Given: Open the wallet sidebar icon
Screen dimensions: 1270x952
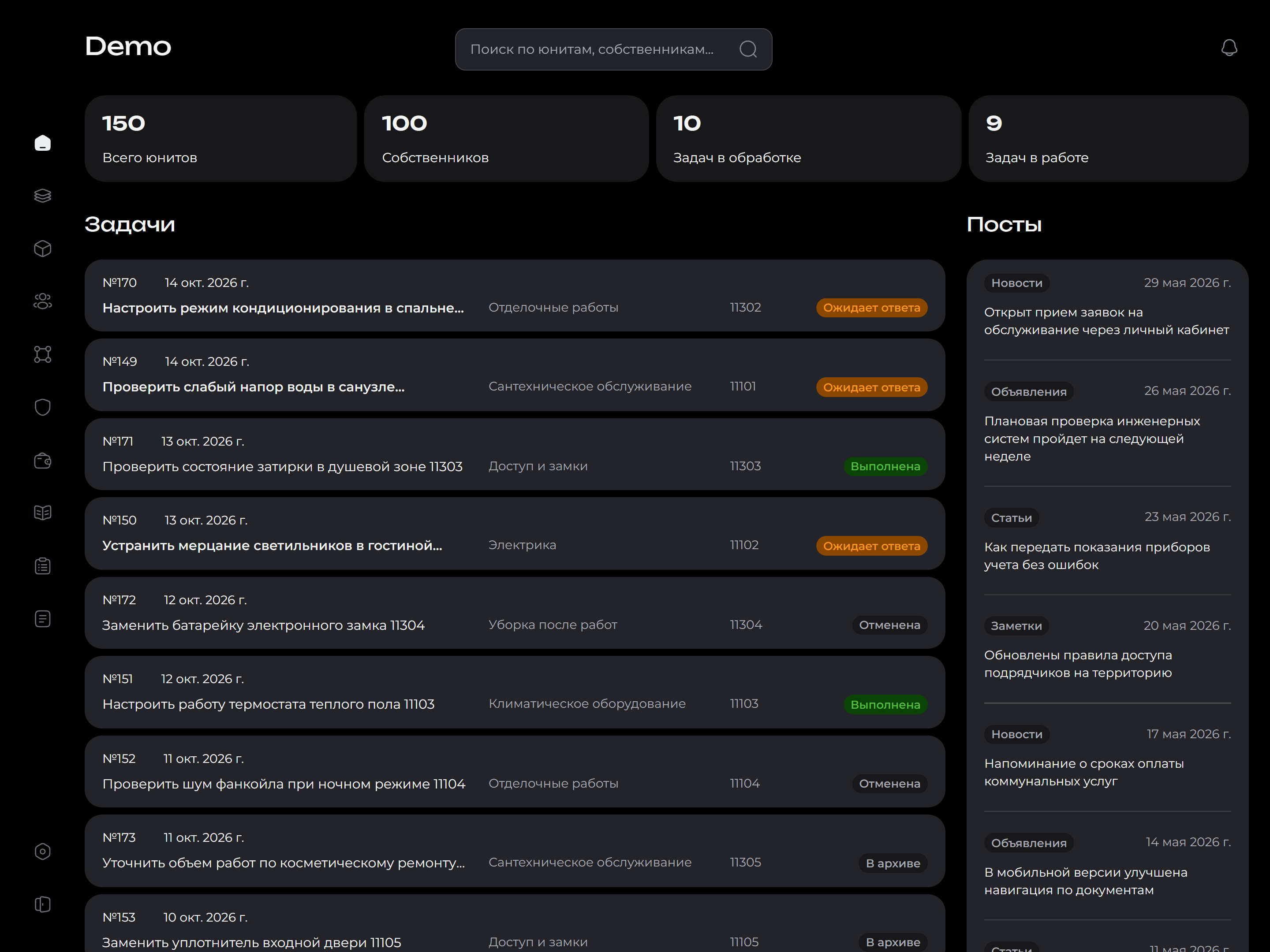Looking at the screenshot, I should pos(42,460).
